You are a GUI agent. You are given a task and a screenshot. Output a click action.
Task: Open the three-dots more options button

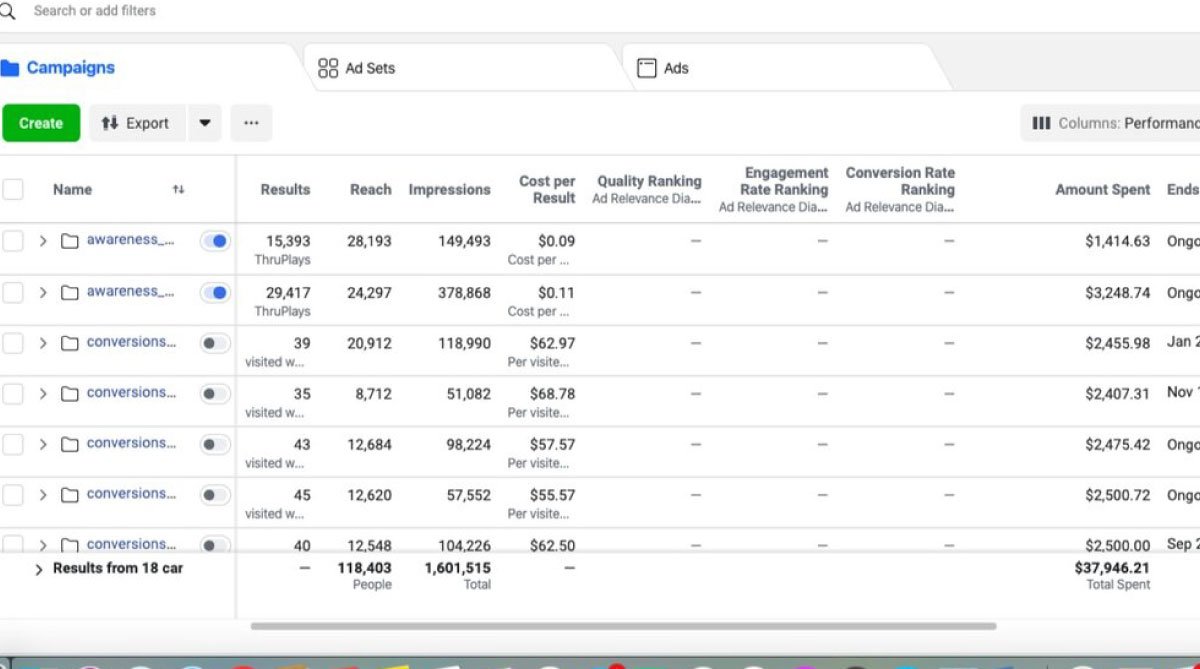251,123
